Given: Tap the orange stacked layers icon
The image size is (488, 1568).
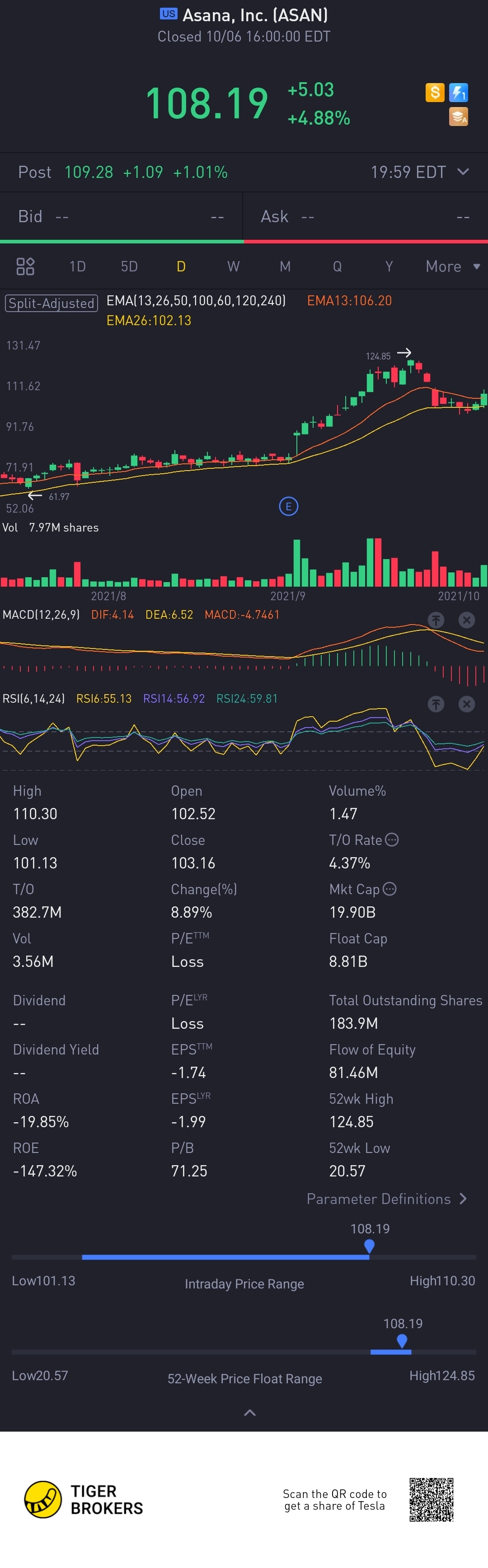Looking at the screenshot, I should click(458, 116).
